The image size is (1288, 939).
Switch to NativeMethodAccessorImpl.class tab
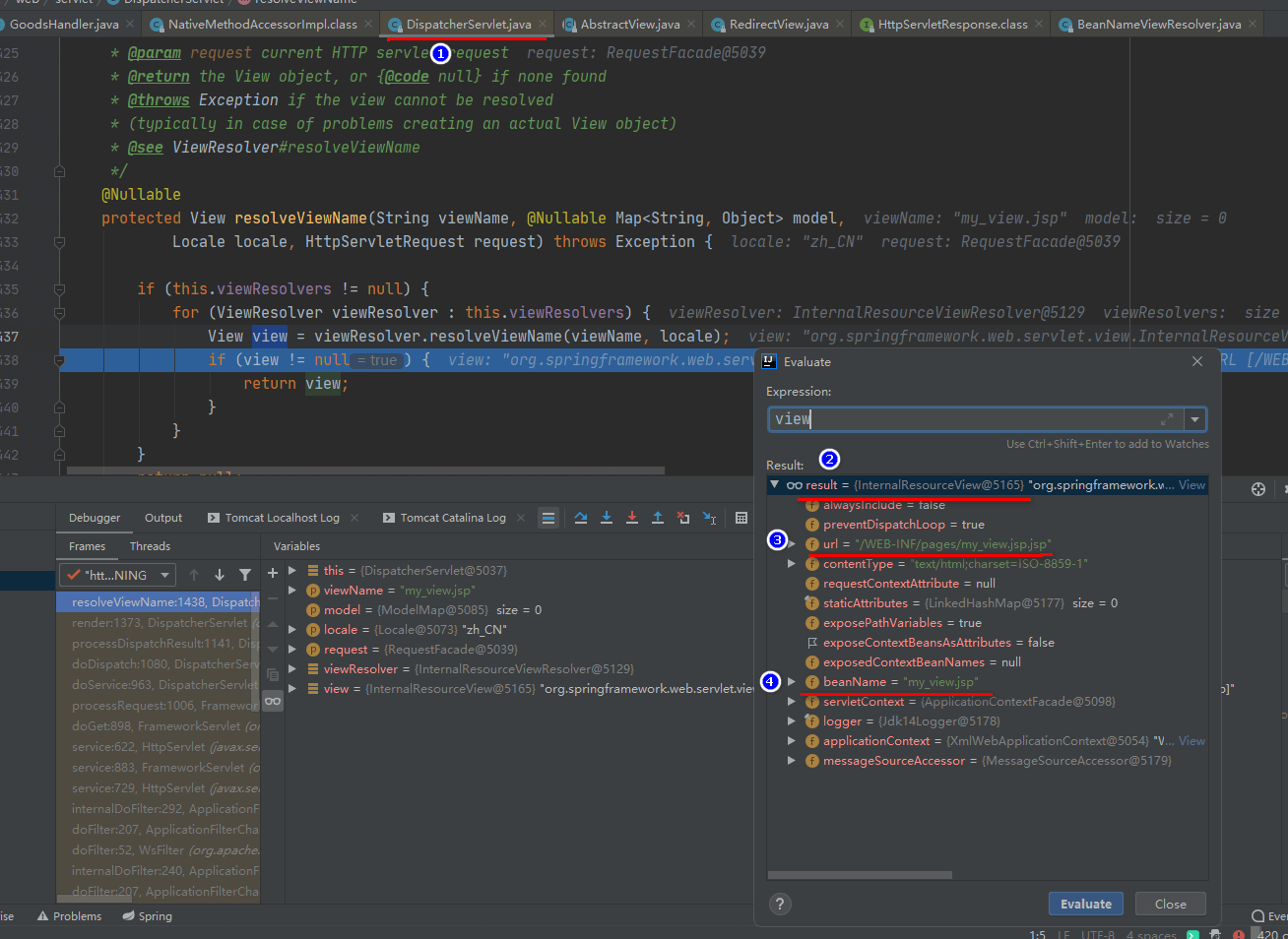(262, 24)
